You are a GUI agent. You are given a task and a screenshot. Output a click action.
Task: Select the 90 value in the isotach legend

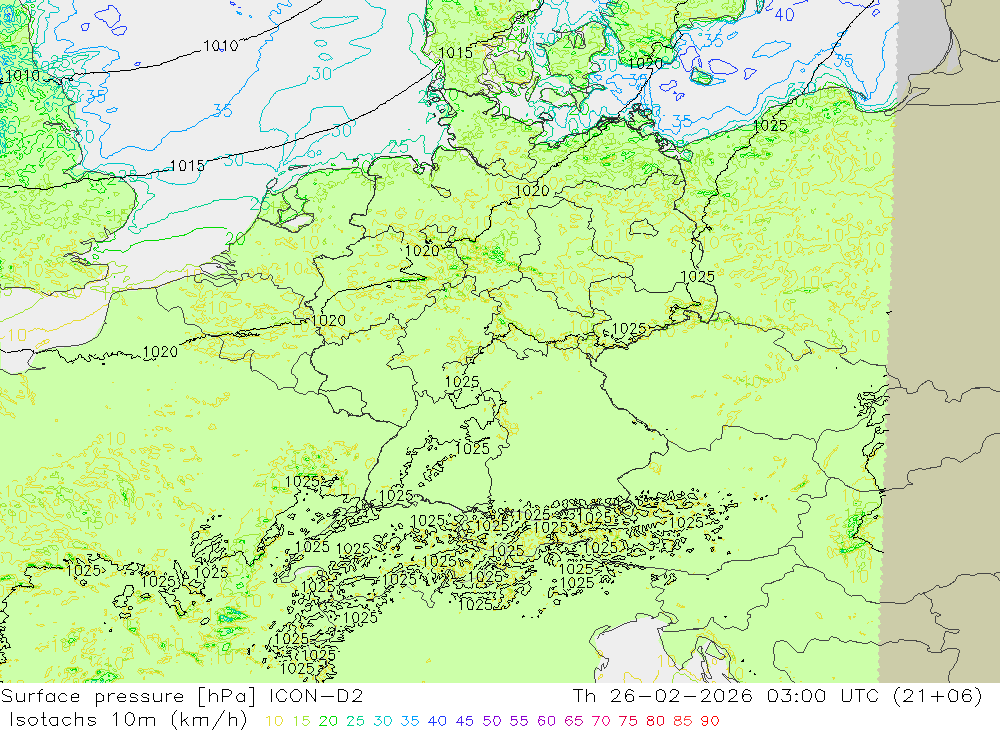coord(710,721)
